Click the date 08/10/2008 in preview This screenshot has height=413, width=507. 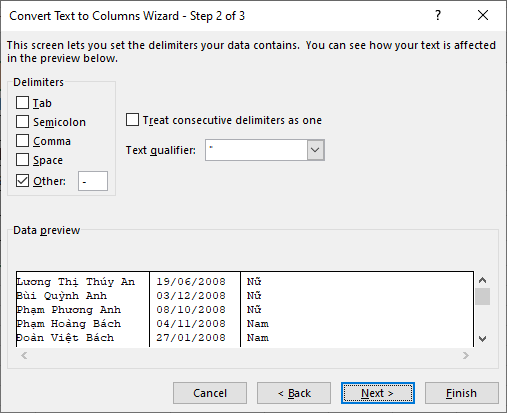(191, 310)
